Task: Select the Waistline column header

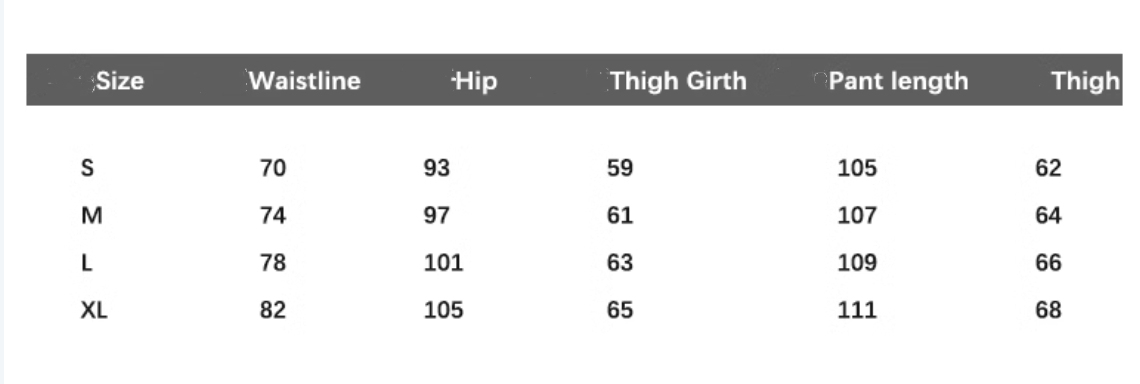Action: pyautogui.click(x=305, y=80)
